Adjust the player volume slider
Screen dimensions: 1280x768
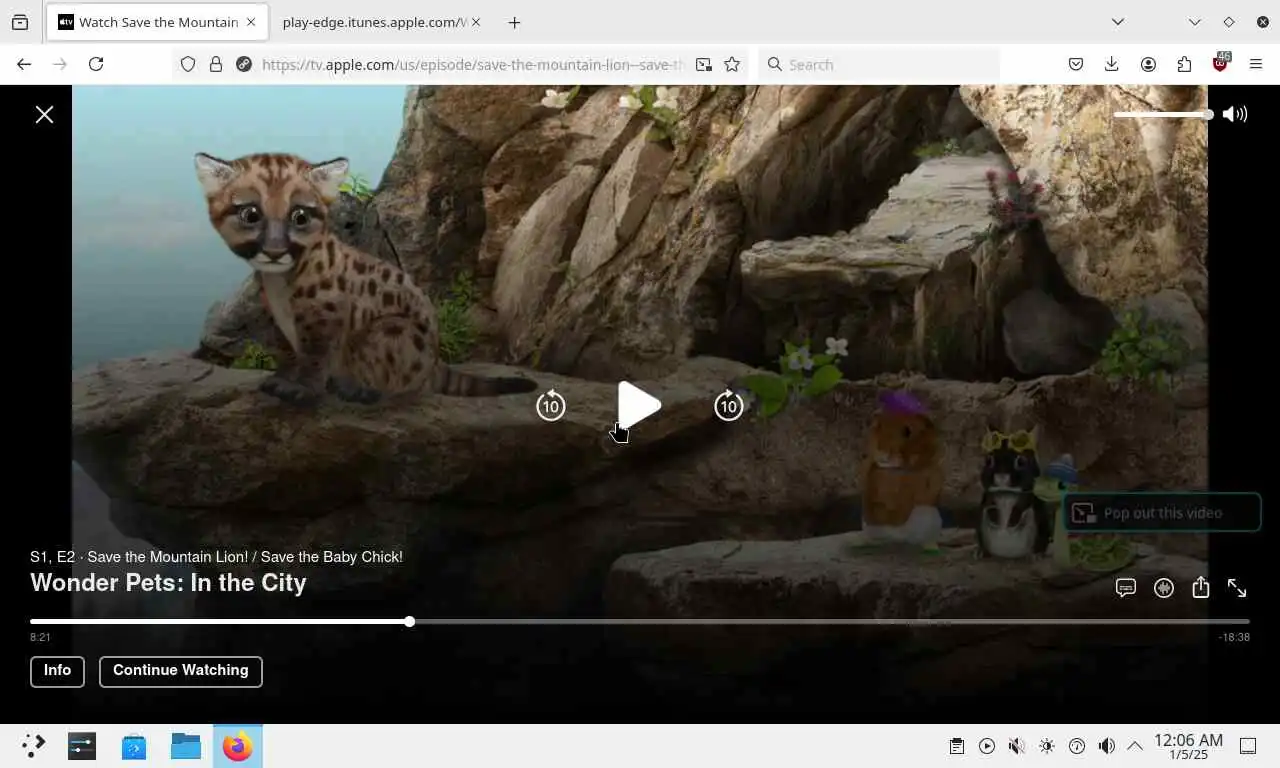point(1163,115)
